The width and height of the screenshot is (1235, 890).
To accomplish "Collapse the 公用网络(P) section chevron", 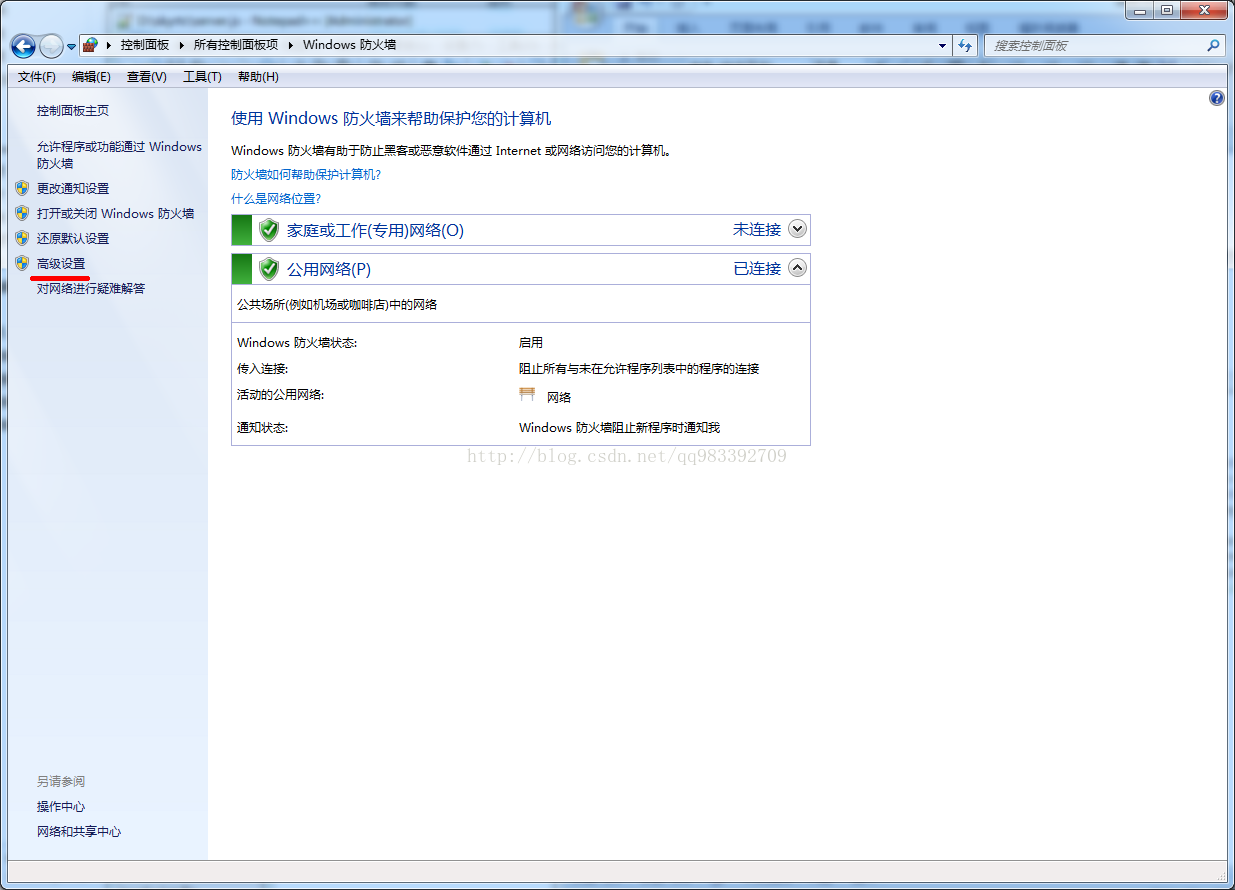I will (x=797, y=268).
